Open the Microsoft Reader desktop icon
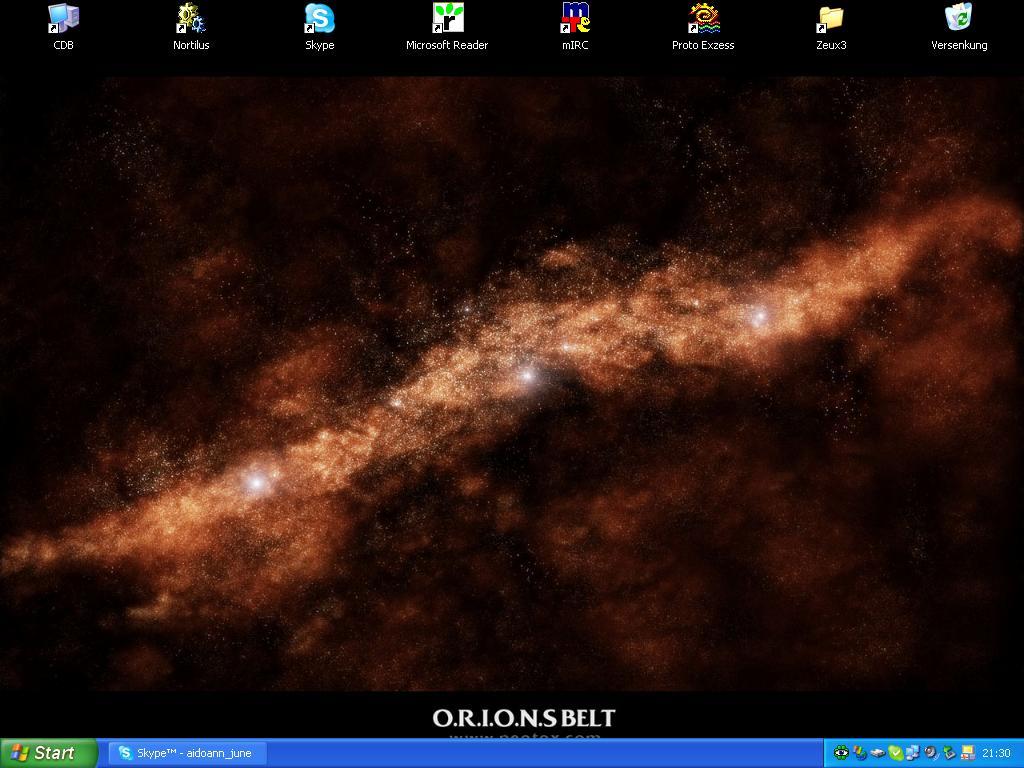Screen dimensions: 1024x768 coord(447,19)
